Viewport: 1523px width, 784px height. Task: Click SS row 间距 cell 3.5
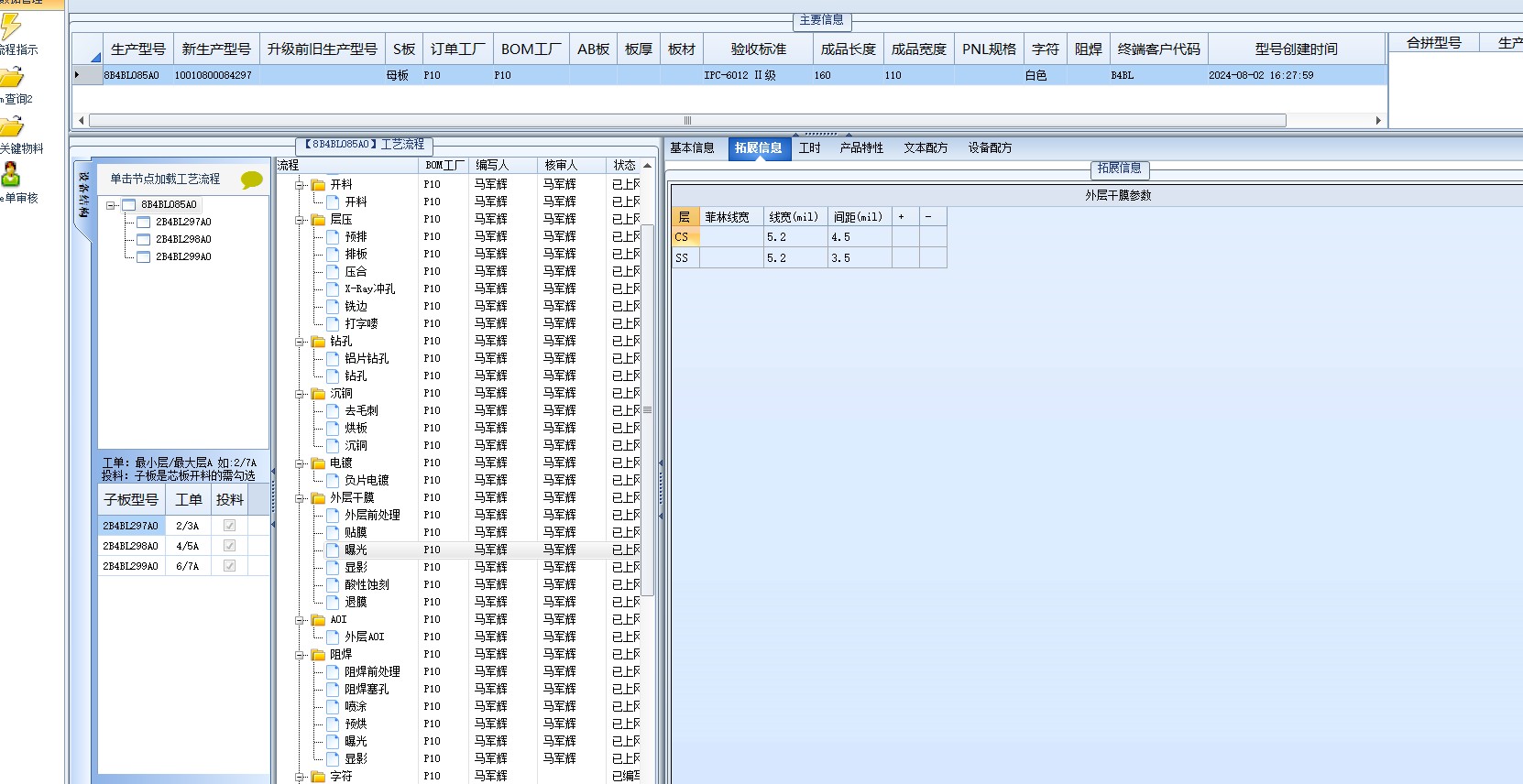click(860, 258)
